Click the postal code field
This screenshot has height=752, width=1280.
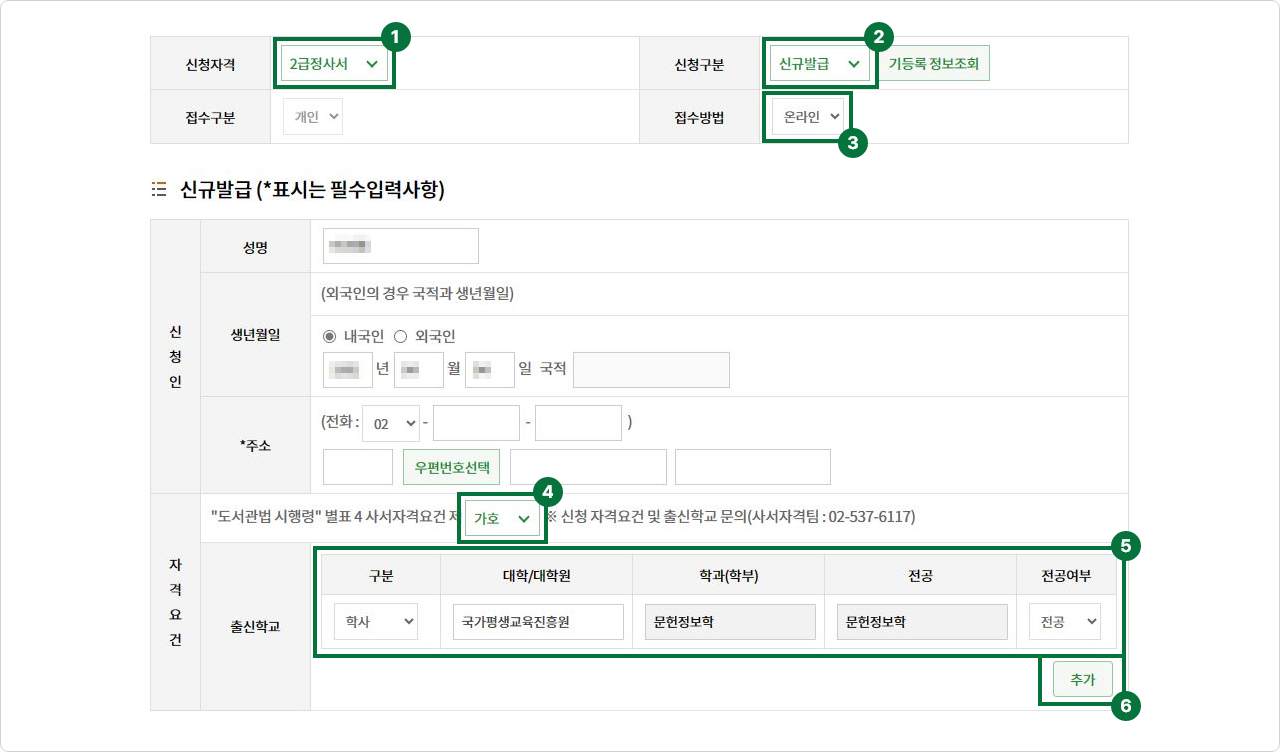[x=358, y=467]
